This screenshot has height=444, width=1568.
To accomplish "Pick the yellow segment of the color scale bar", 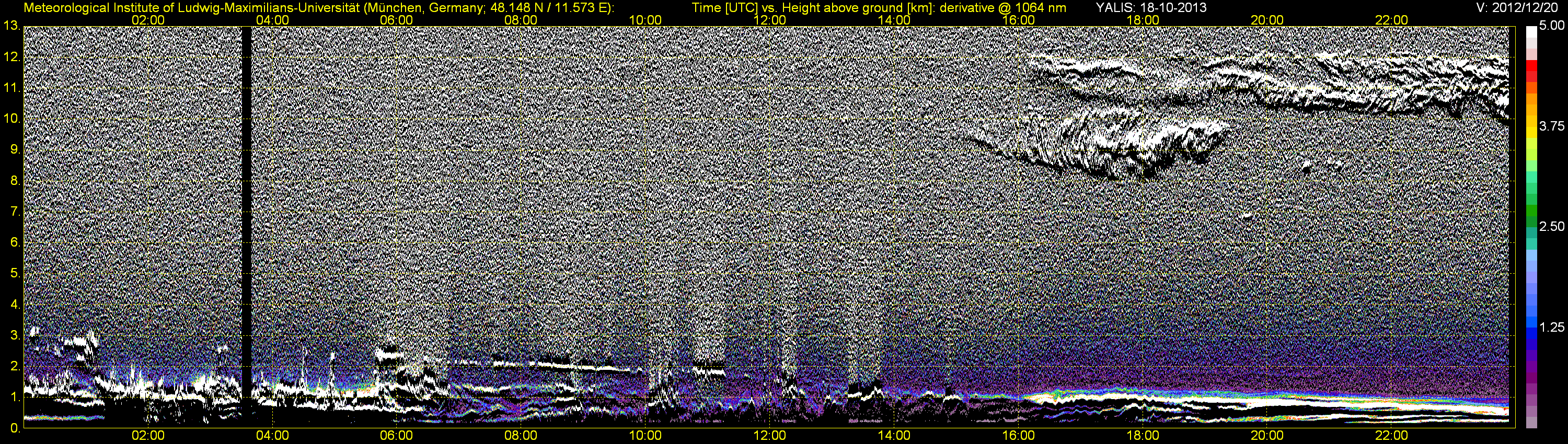I will click(x=1531, y=132).
